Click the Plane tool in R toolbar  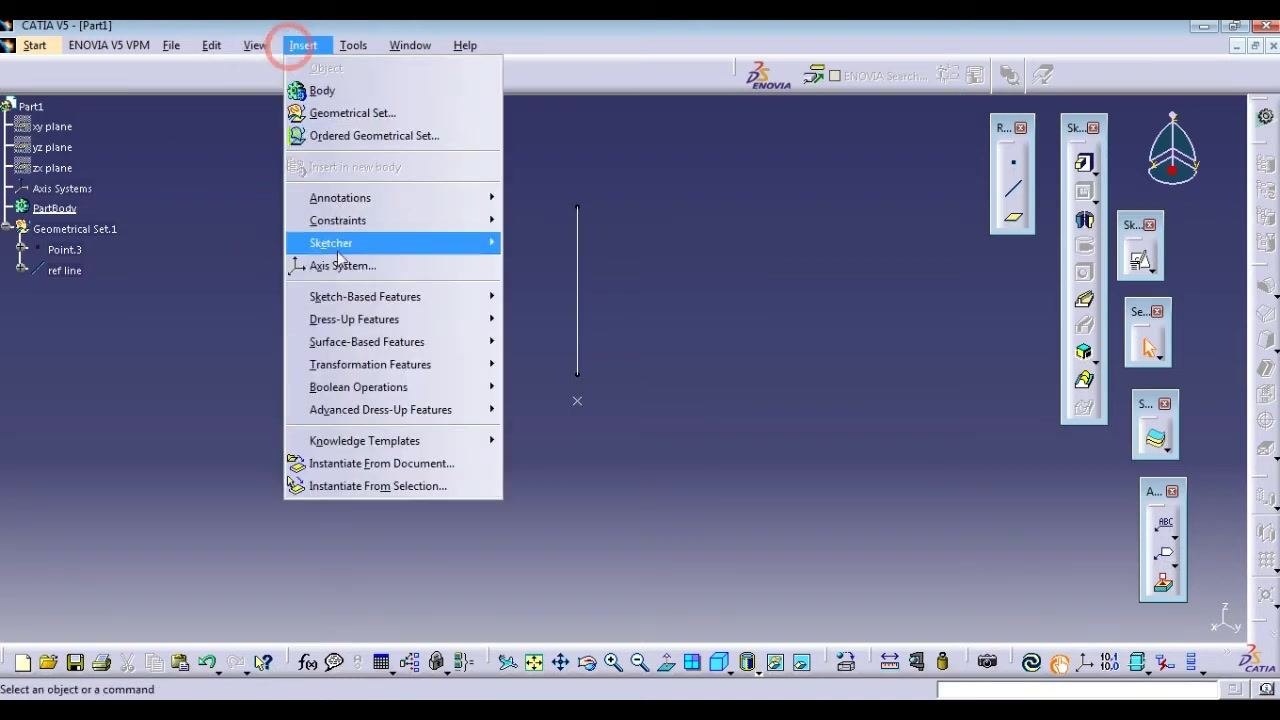pyautogui.click(x=1013, y=216)
